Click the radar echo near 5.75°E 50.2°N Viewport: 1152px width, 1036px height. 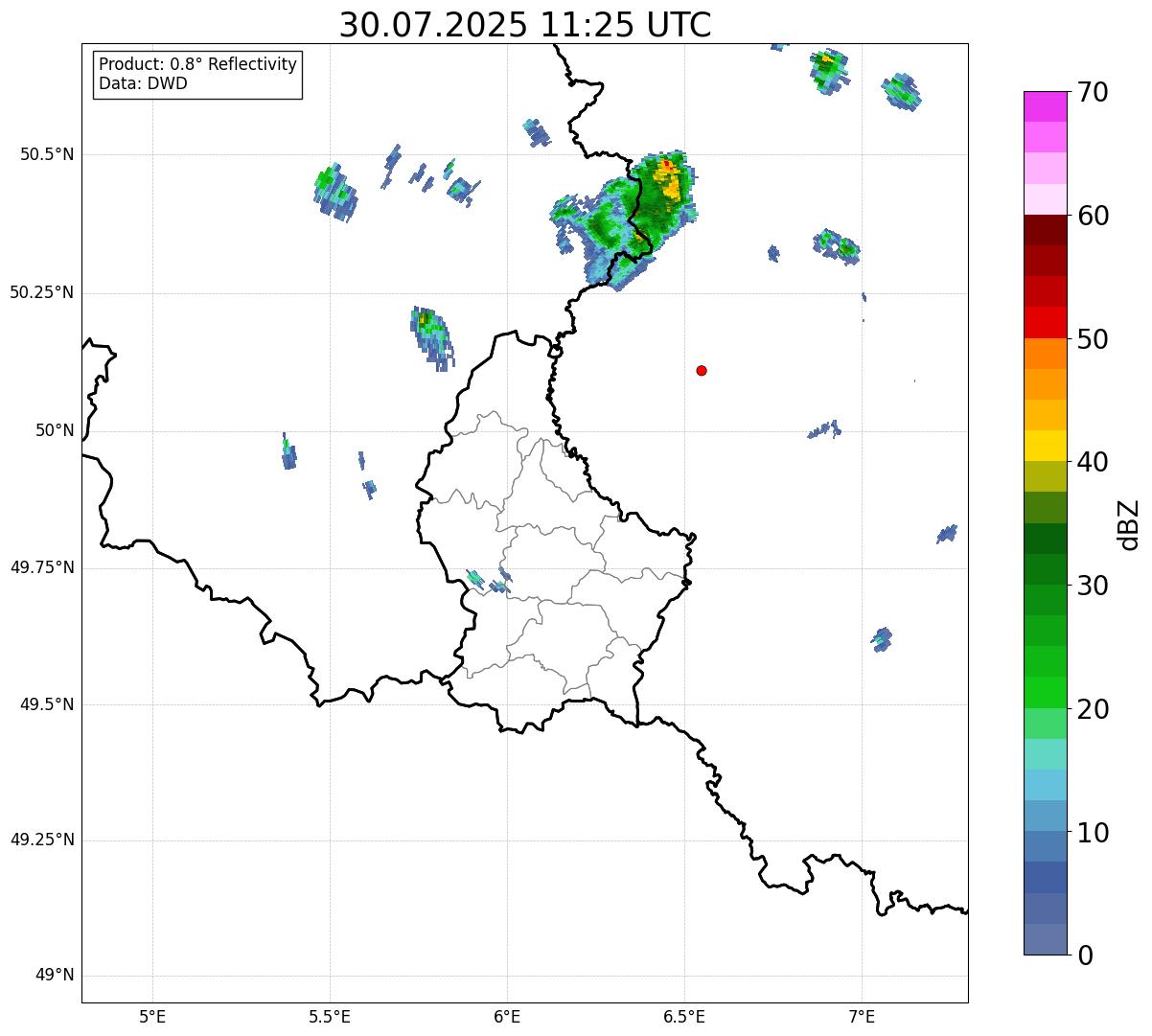pyautogui.click(x=431, y=338)
